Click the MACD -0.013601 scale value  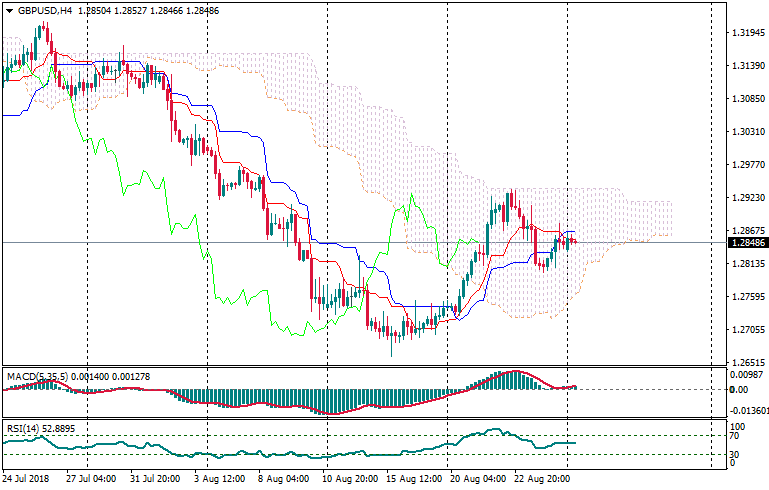748,411
